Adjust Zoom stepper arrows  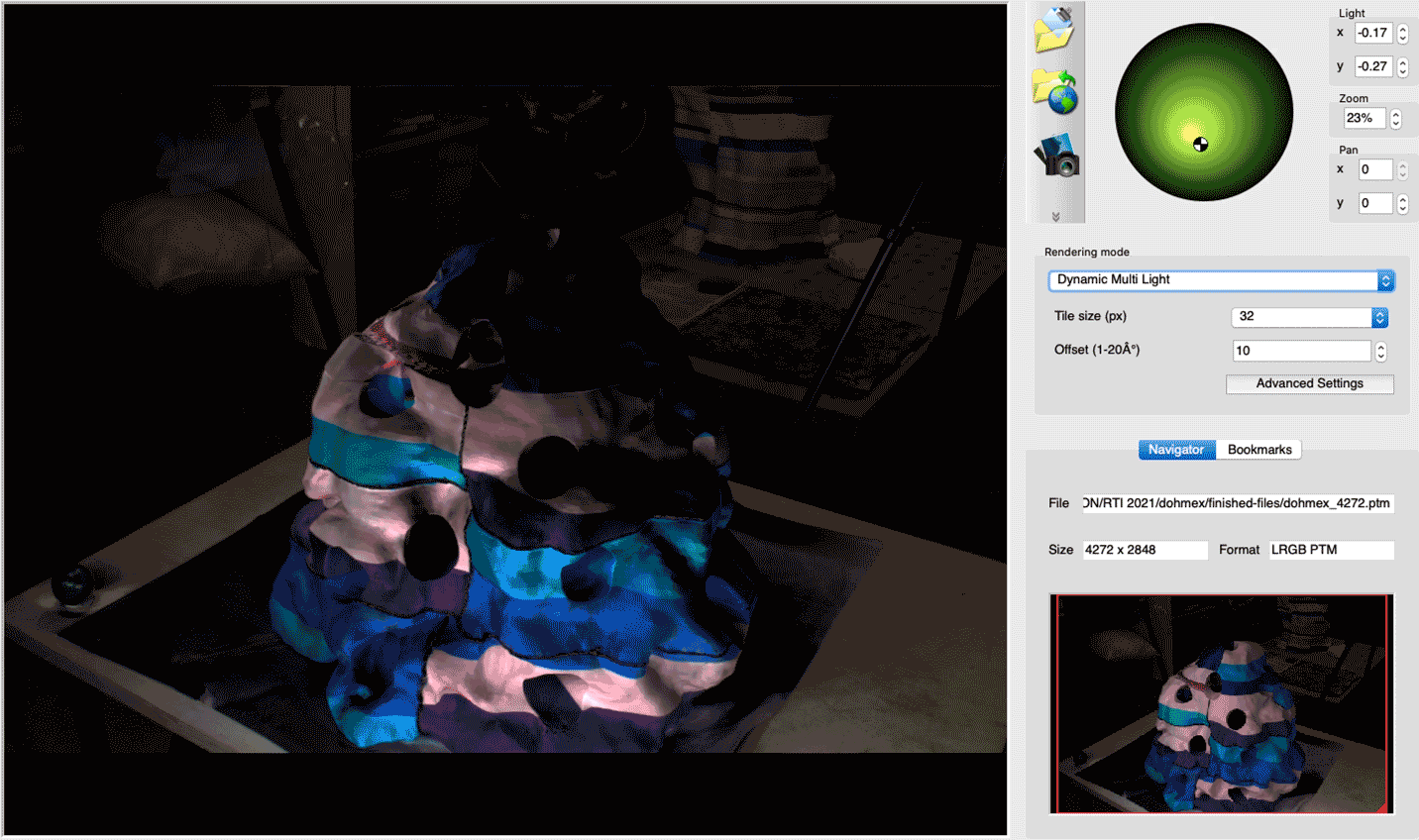coord(1395,119)
